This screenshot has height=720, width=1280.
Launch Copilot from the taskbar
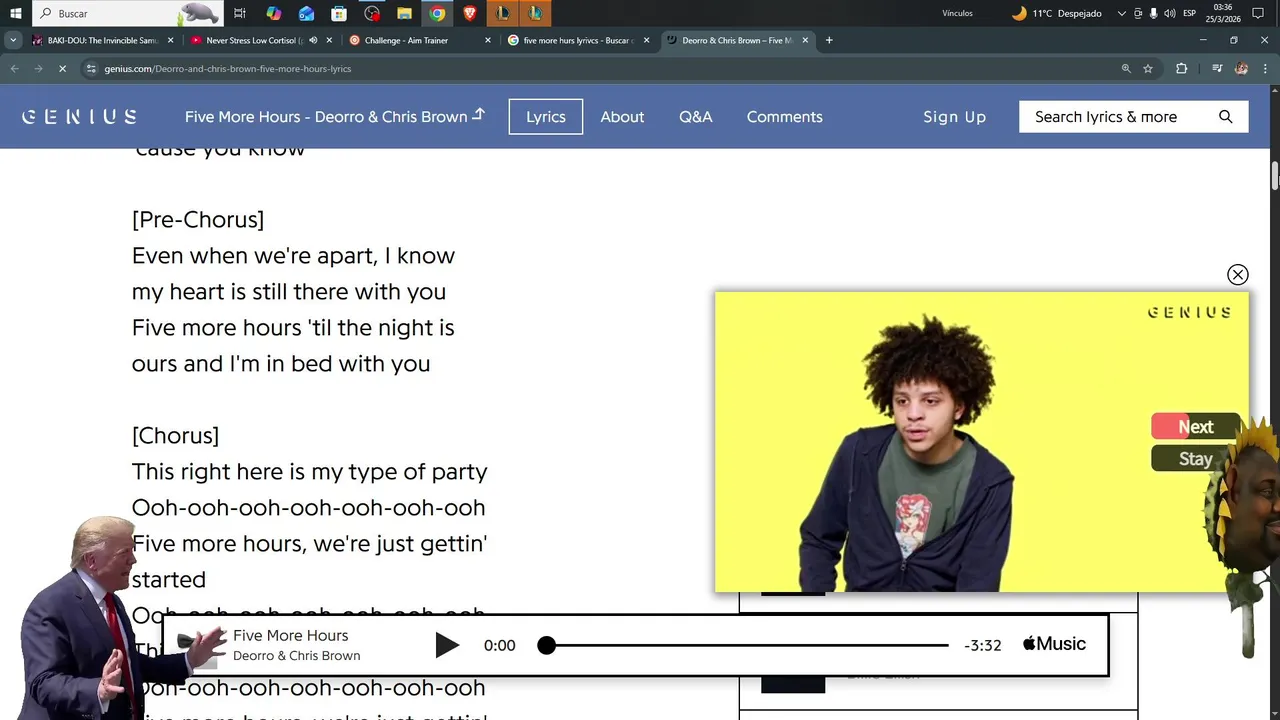point(273,13)
